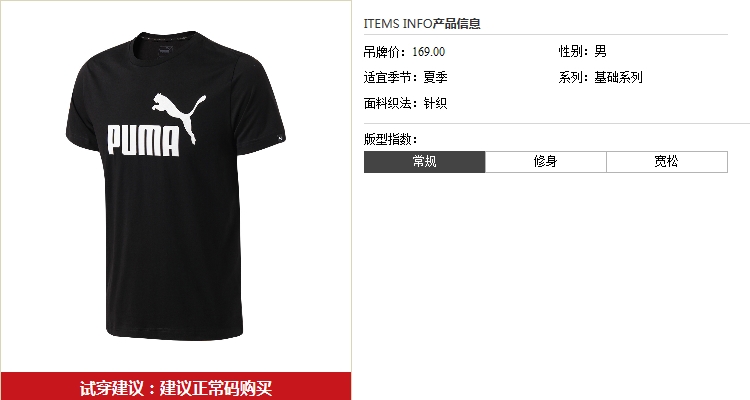Click the small puma logo on sleeve
Image resolution: width=750 pixels, height=400 pixels.
[281, 138]
